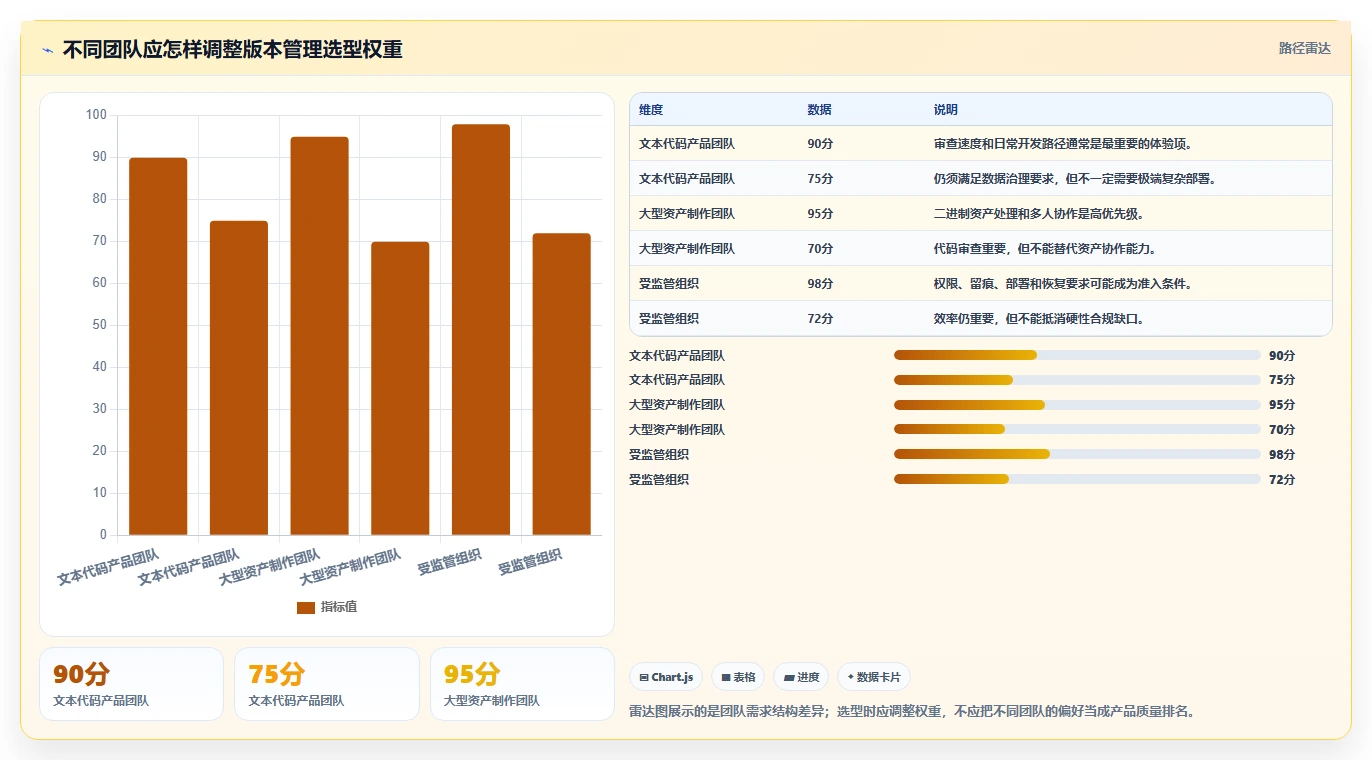Click description 审查速度和日常开发路径通常是最重要的体验项。

coord(1063,144)
